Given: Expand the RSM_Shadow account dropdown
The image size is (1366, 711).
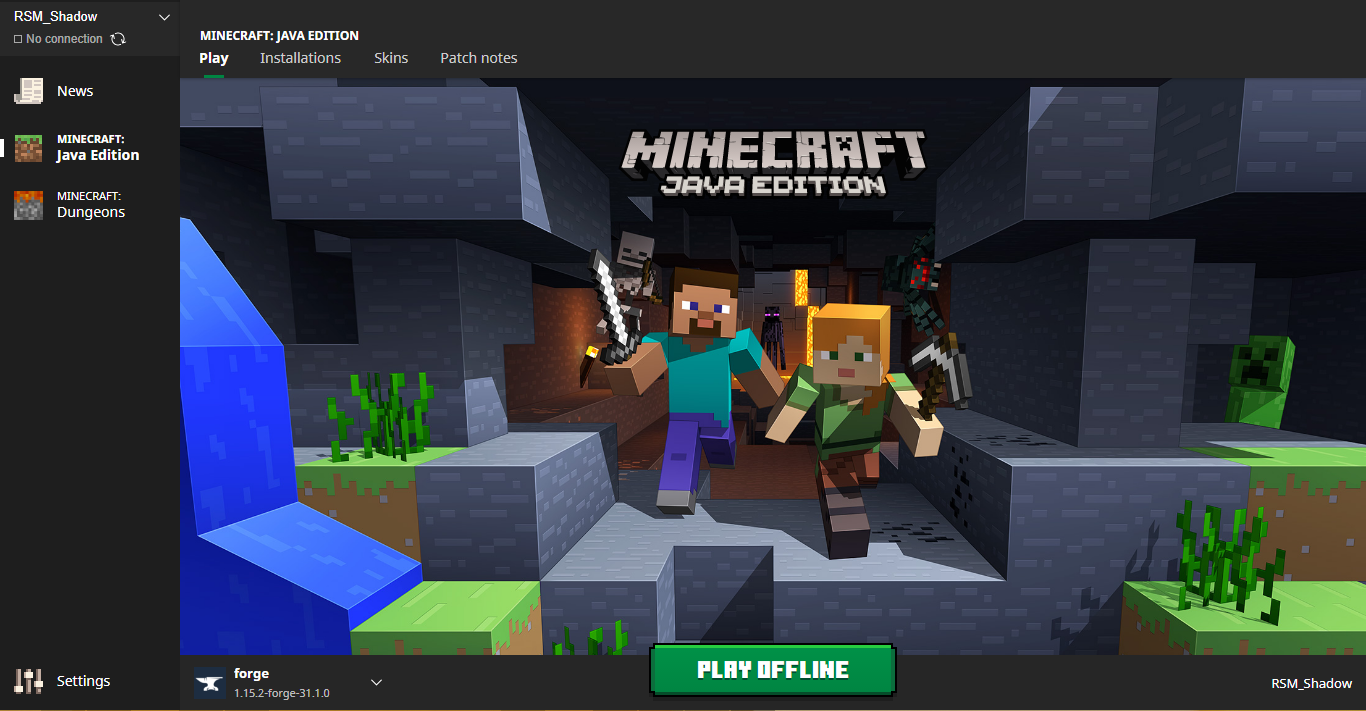Looking at the screenshot, I should click(x=165, y=17).
